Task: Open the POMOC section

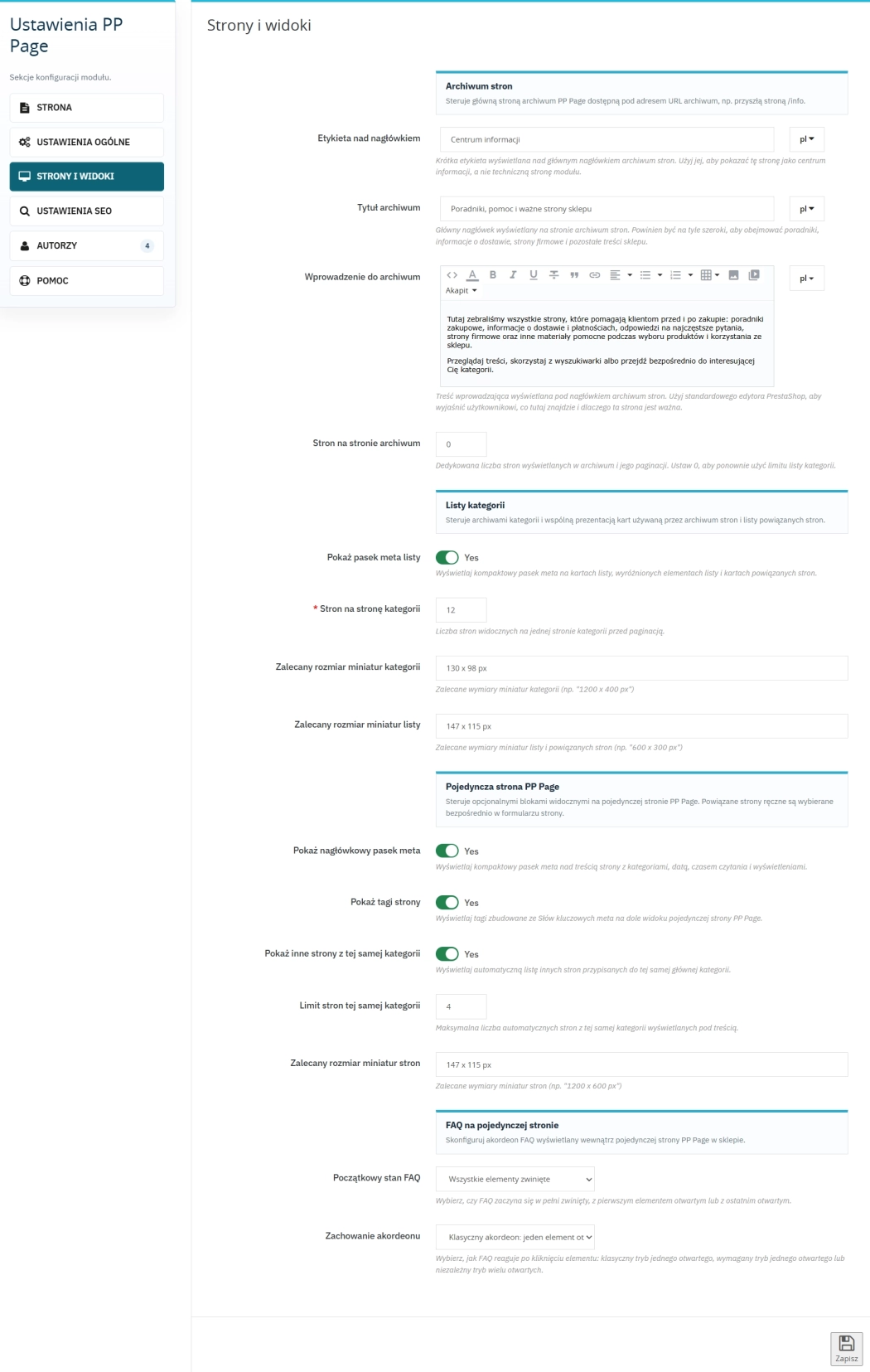Action: [86, 280]
